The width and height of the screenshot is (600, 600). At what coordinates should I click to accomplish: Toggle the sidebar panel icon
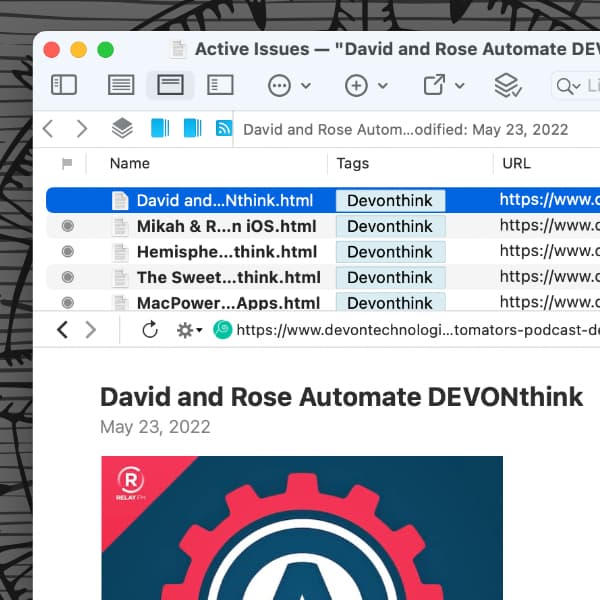tap(64, 85)
